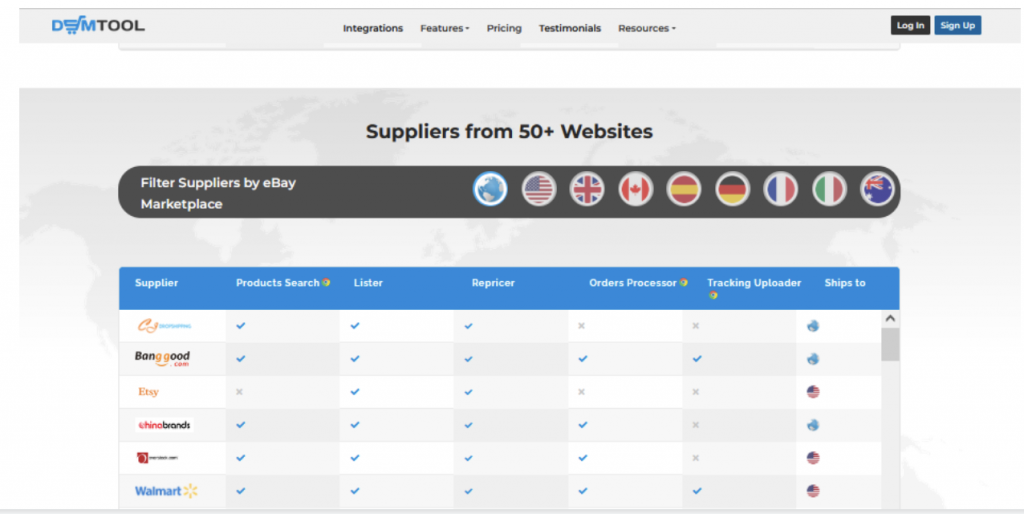This screenshot has height=514, width=1024.
Task: Click Products Search cross in Etsy row
Action: click(239, 392)
